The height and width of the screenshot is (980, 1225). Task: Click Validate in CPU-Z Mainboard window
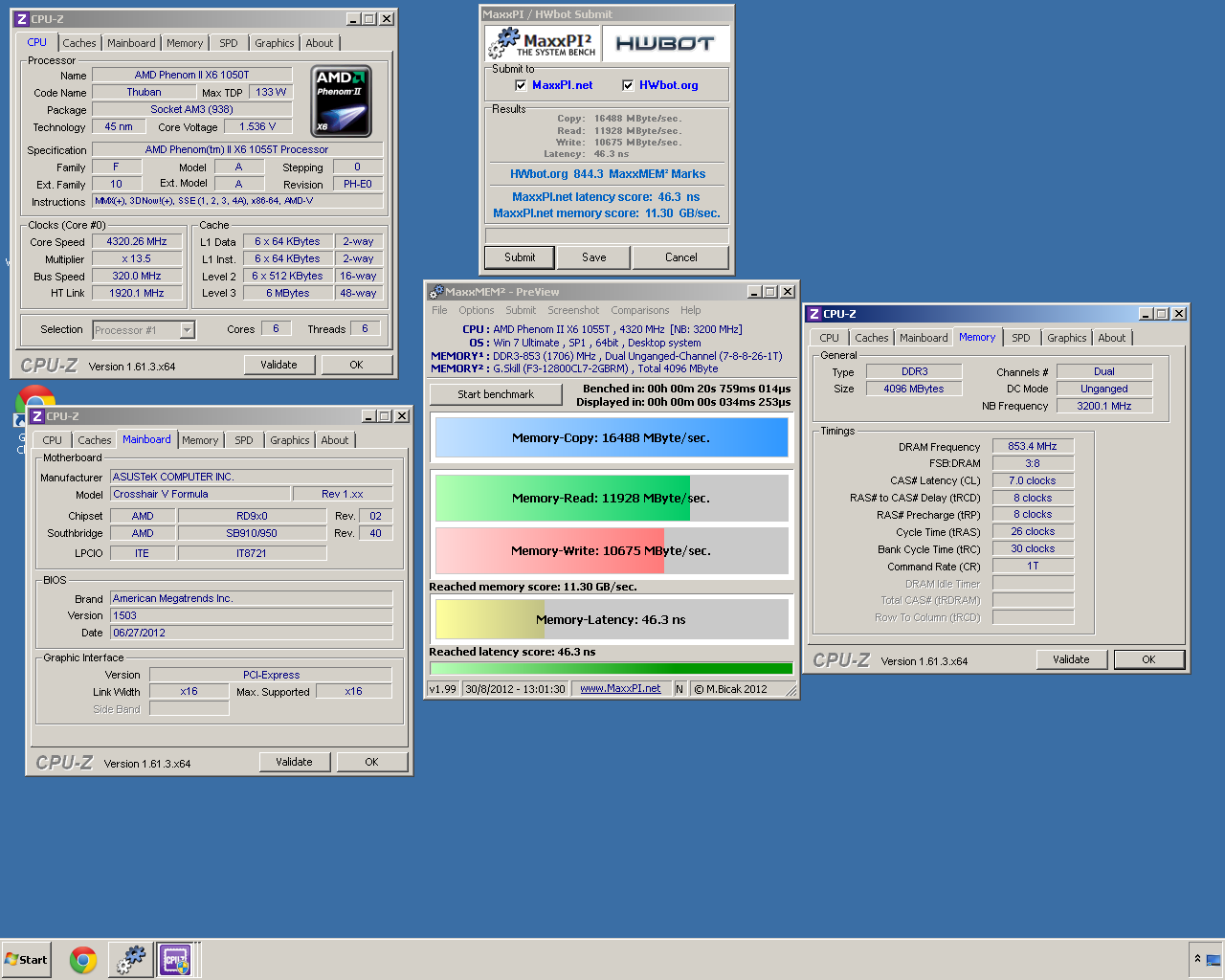[x=294, y=762]
